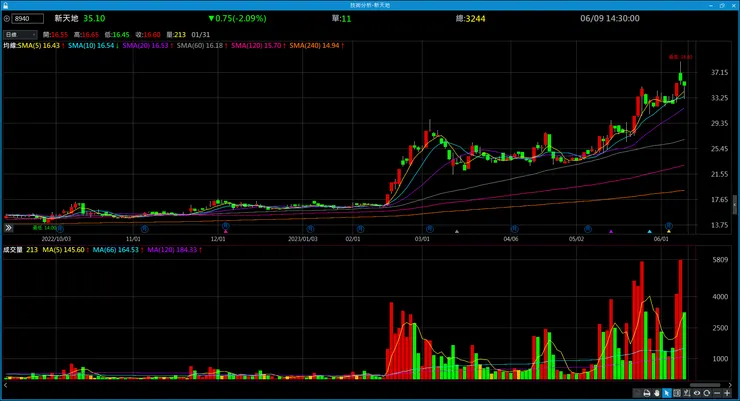Click the Y-axis scale icon
The image size is (740, 401).
[x=687, y=393]
